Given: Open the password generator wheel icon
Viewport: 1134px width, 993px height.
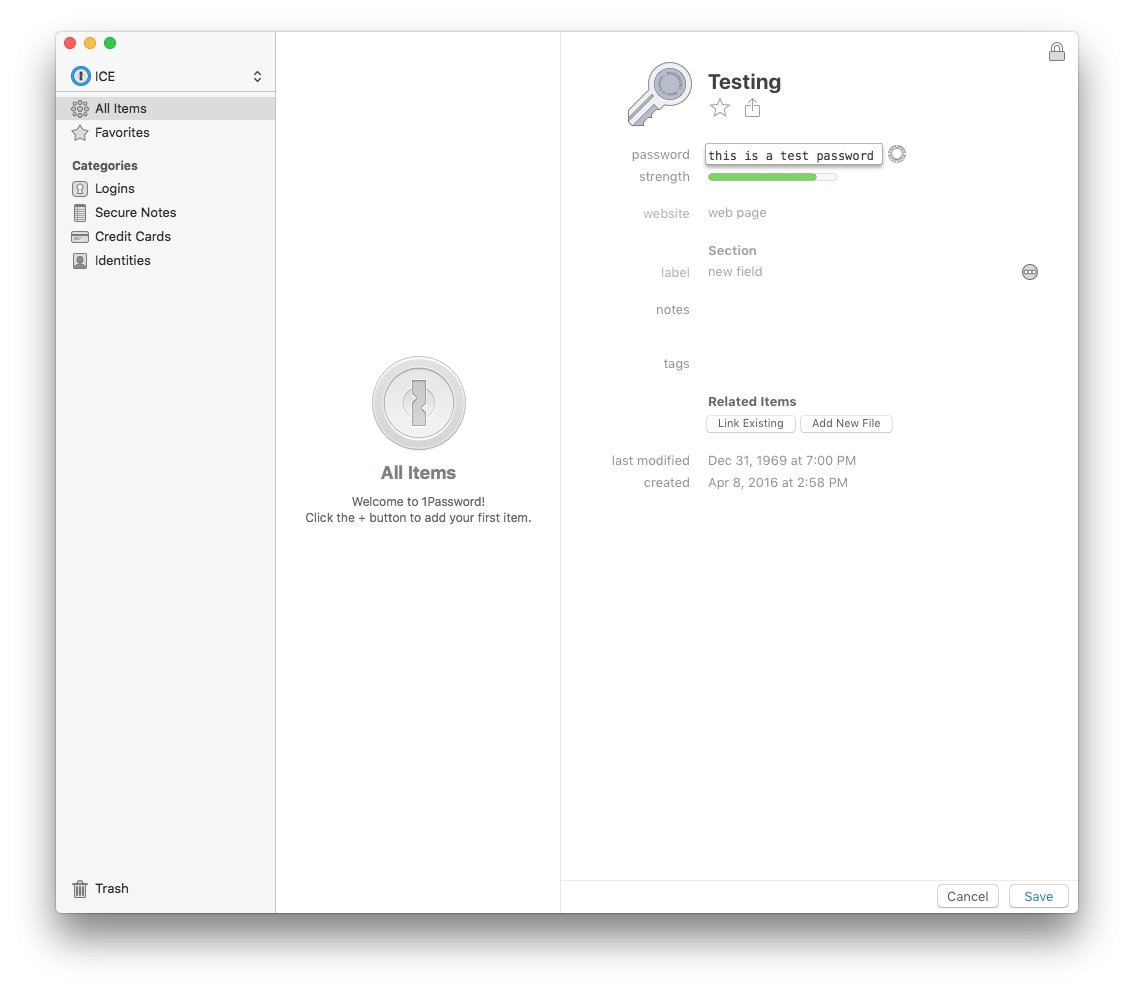Looking at the screenshot, I should coord(897,154).
